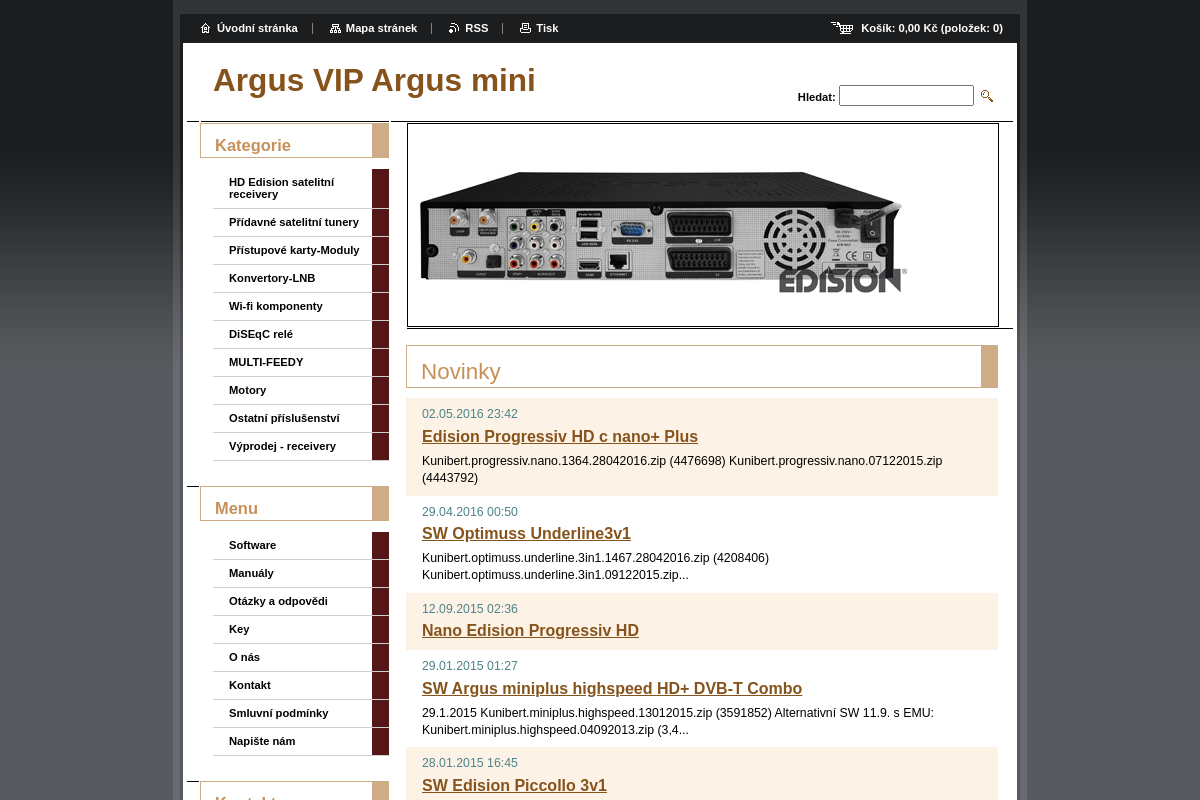This screenshot has width=1200, height=800.
Task: Open the Kontakt menu page
Action: 250,685
